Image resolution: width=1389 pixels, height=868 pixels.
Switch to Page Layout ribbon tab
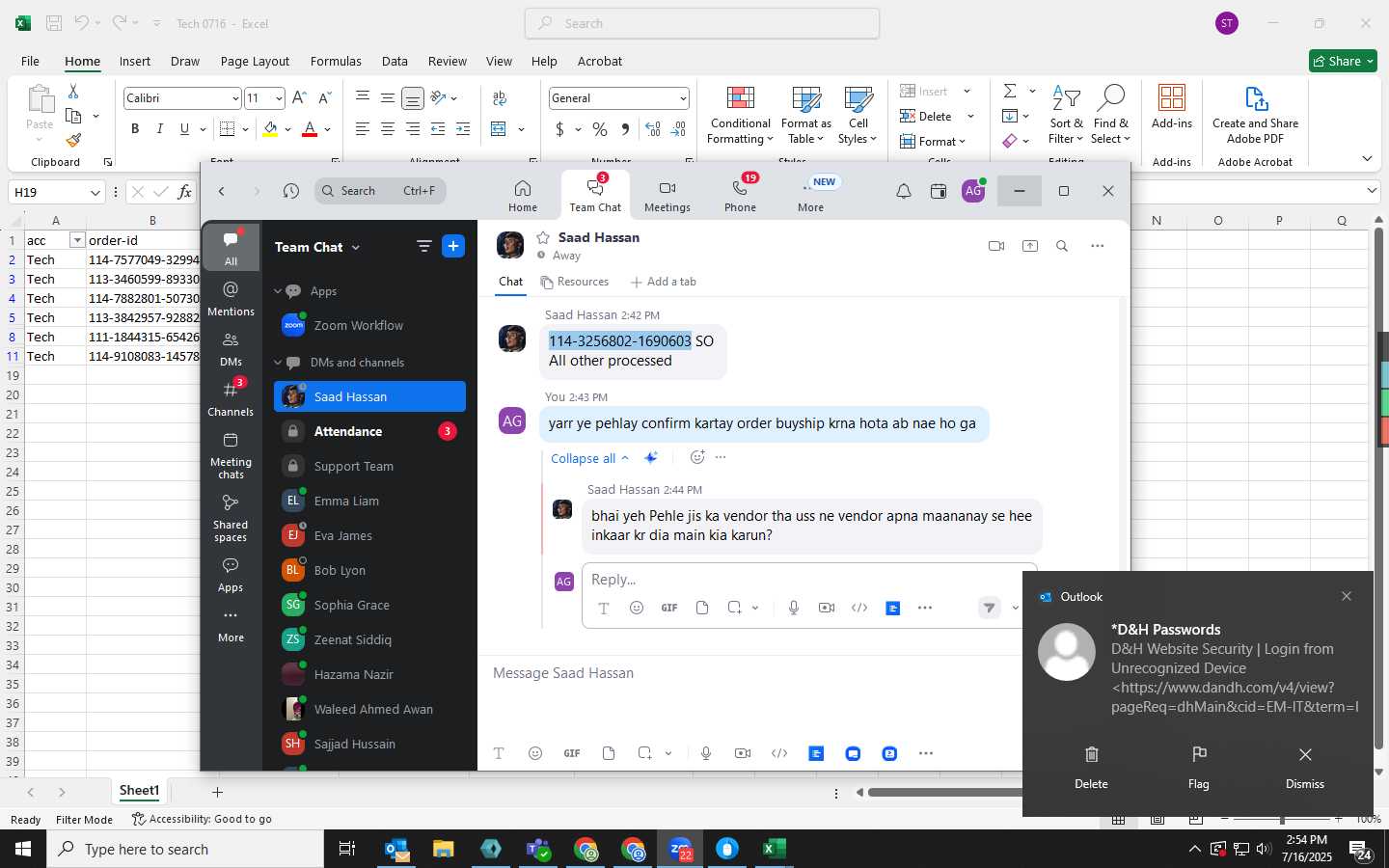click(x=255, y=61)
